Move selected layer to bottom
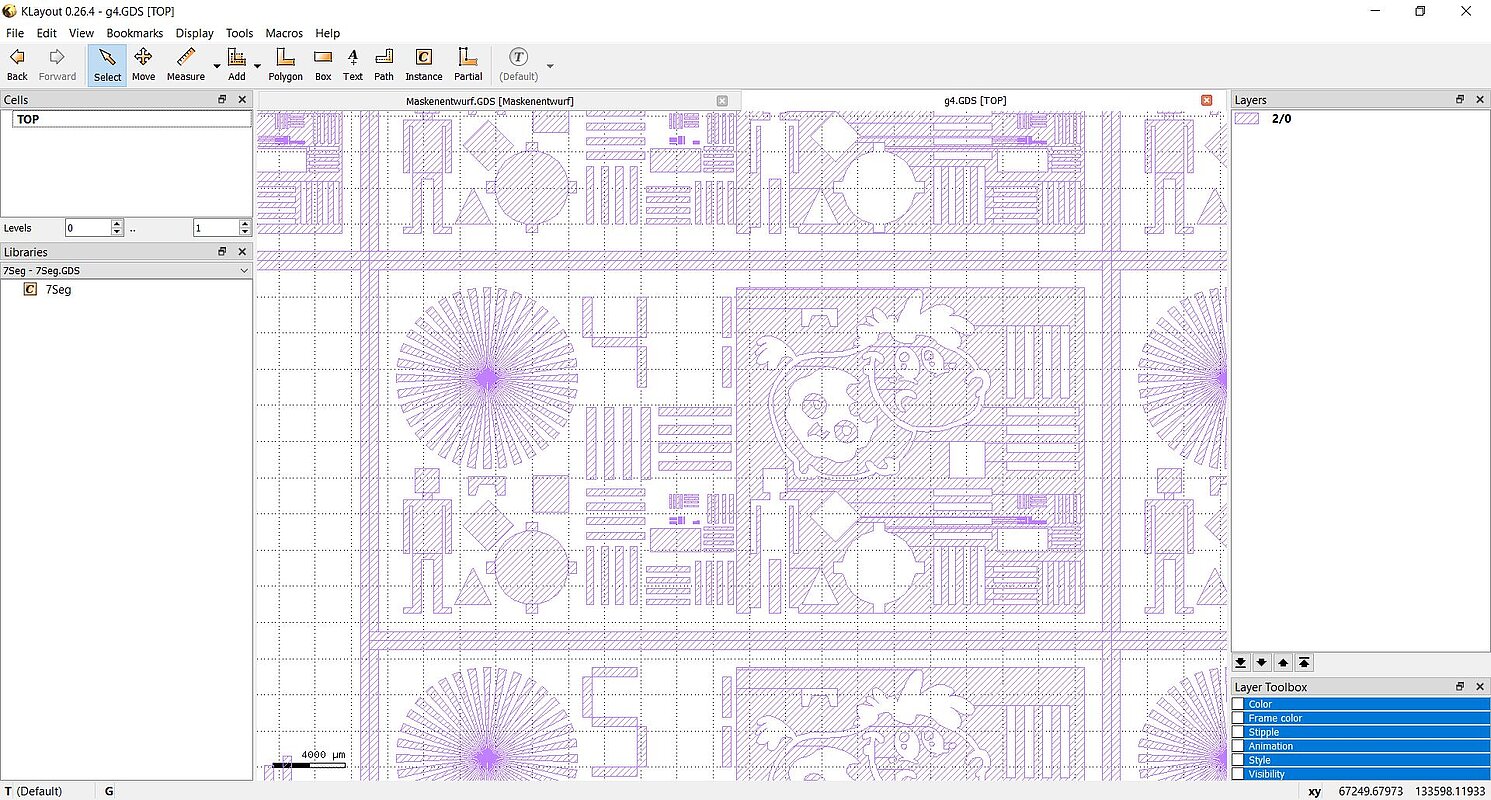 (1241, 662)
